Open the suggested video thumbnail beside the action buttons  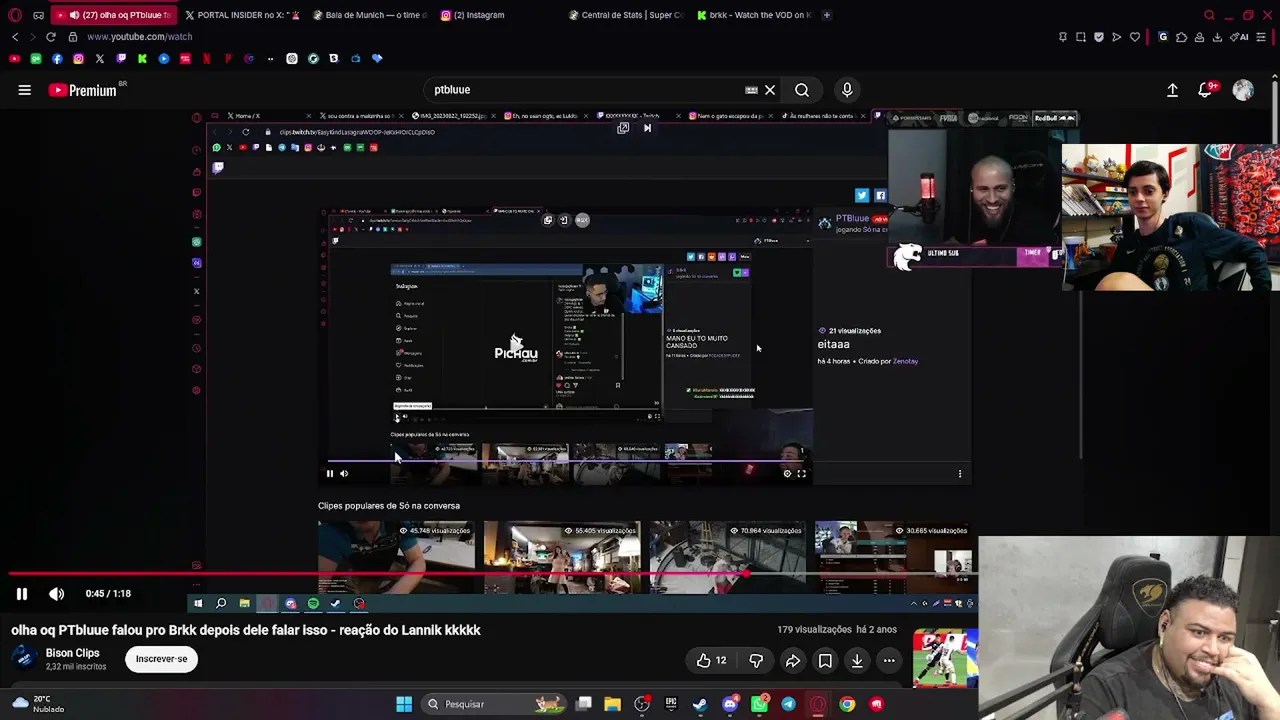pyautogui.click(x=945, y=658)
